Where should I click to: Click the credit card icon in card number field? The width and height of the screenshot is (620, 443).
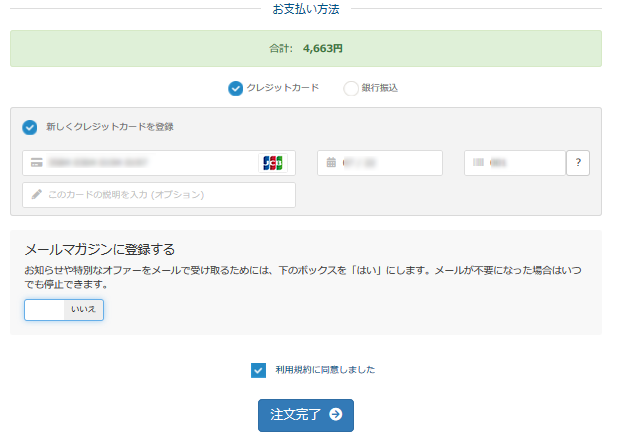coord(37,162)
